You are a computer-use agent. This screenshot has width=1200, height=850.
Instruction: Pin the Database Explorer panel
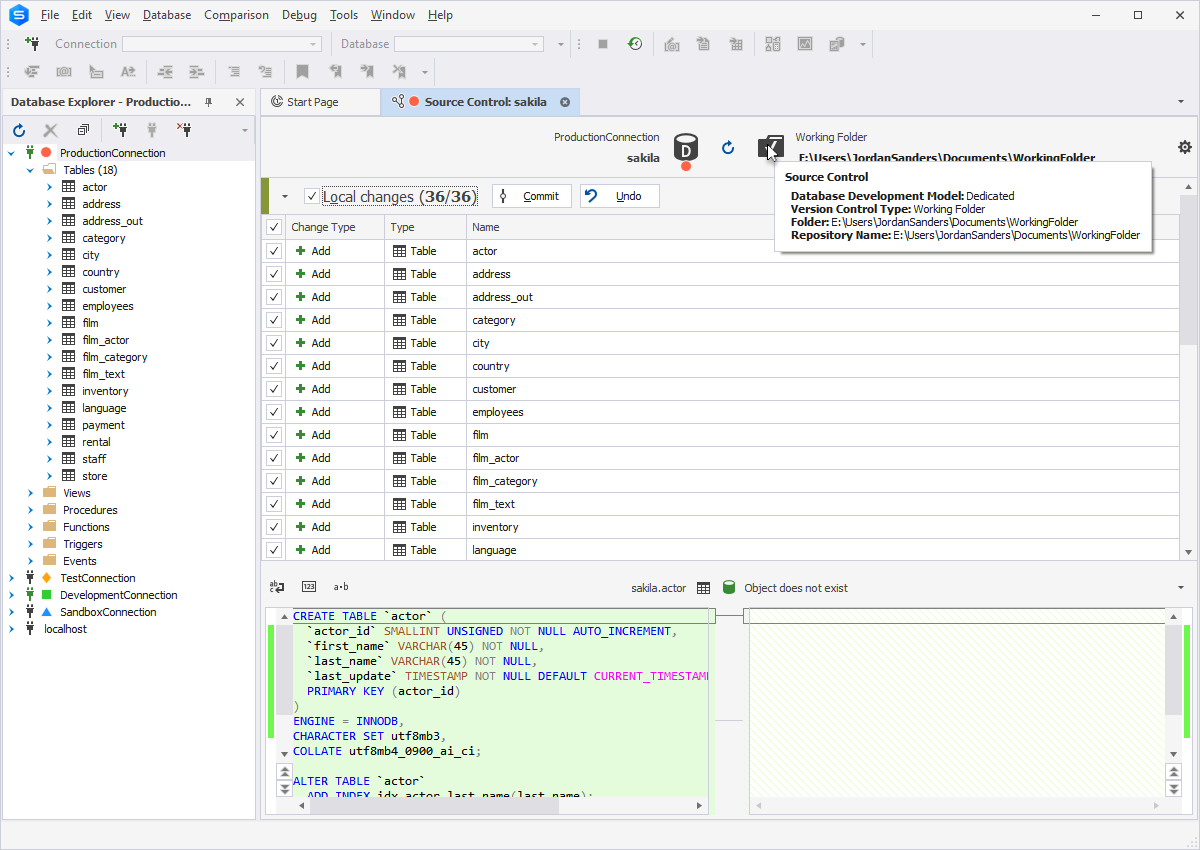click(209, 102)
